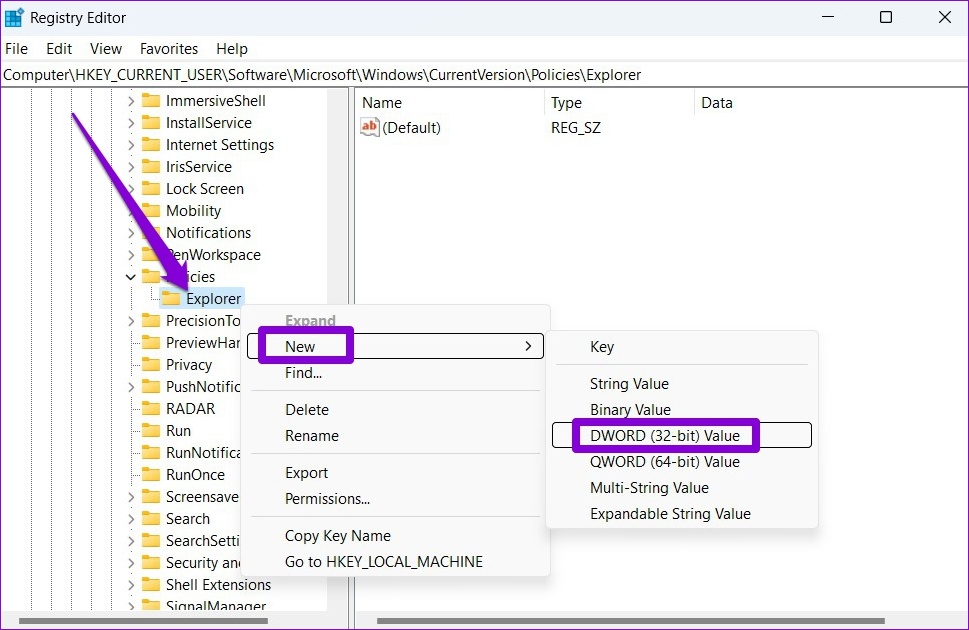The image size is (969, 630).
Task: Click the Data column header
Action: pos(717,103)
